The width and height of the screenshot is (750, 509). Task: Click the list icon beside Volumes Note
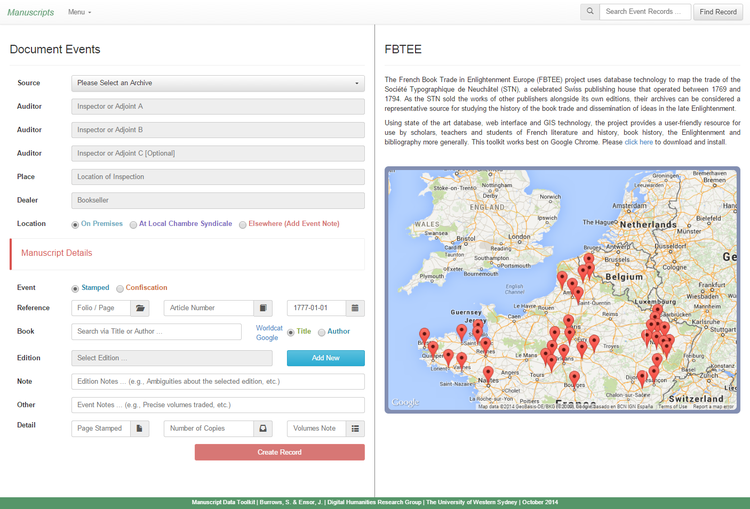pos(355,428)
